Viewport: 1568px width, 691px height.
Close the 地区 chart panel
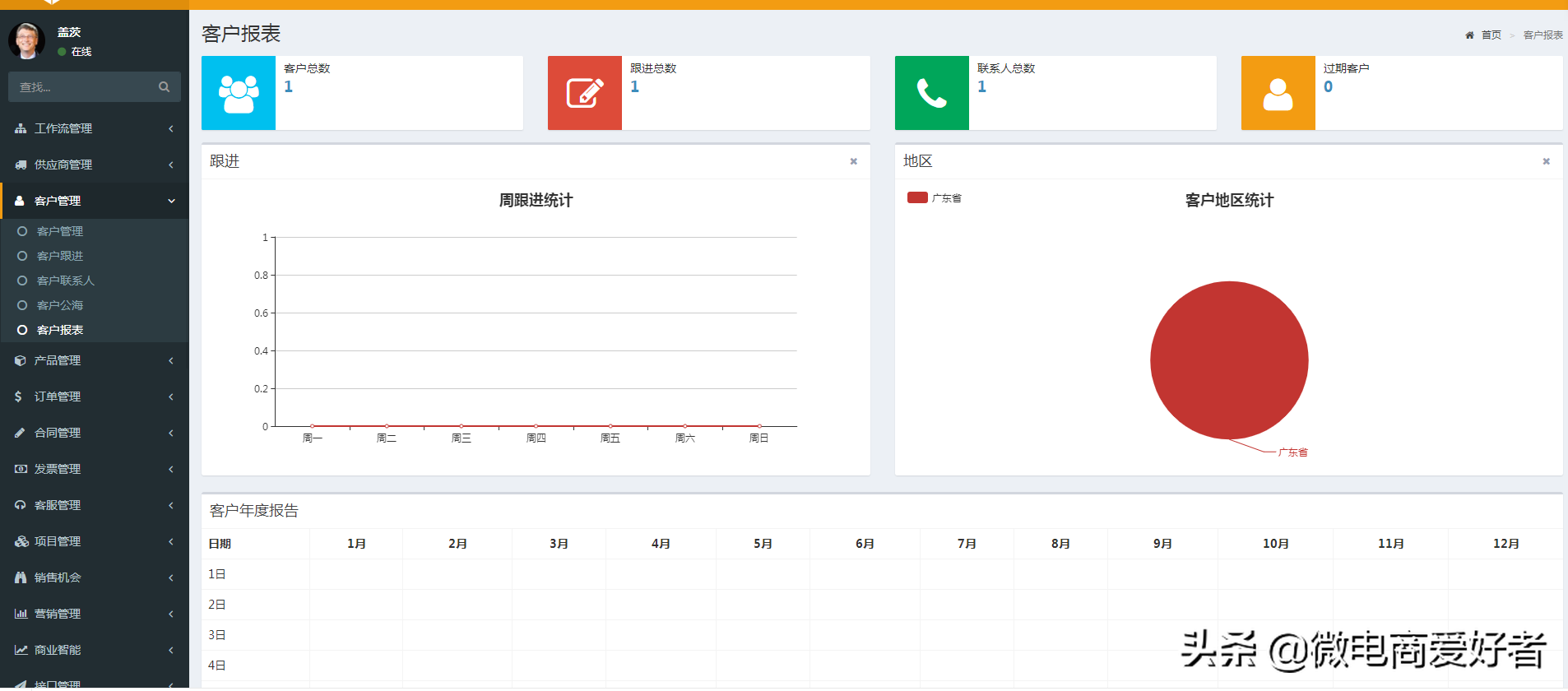click(1547, 161)
